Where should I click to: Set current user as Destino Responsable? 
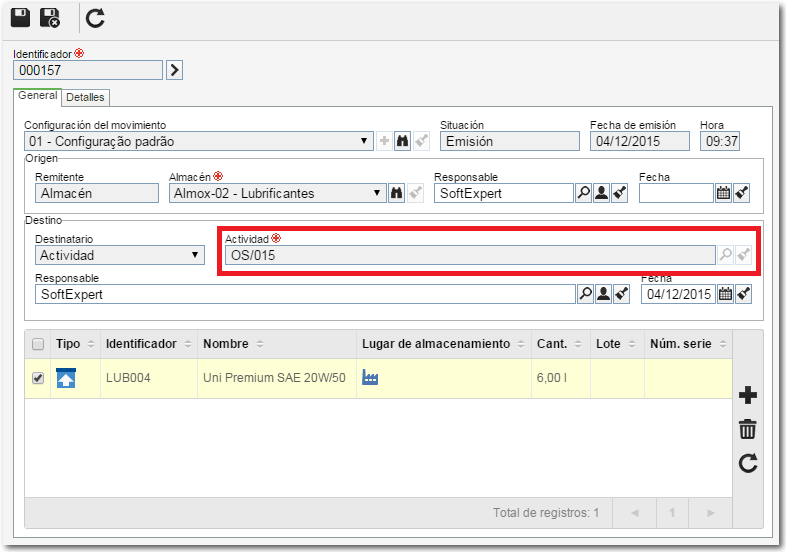point(604,294)
